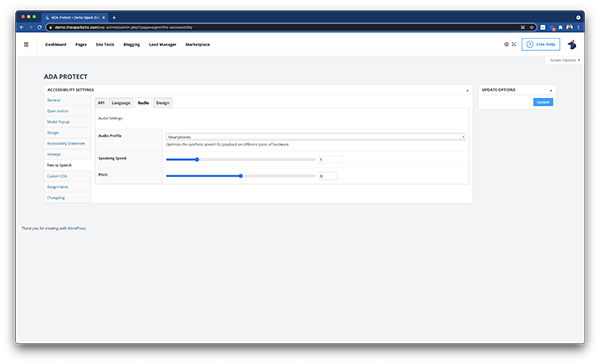Select the Text to Speech section

click(59, 165)
